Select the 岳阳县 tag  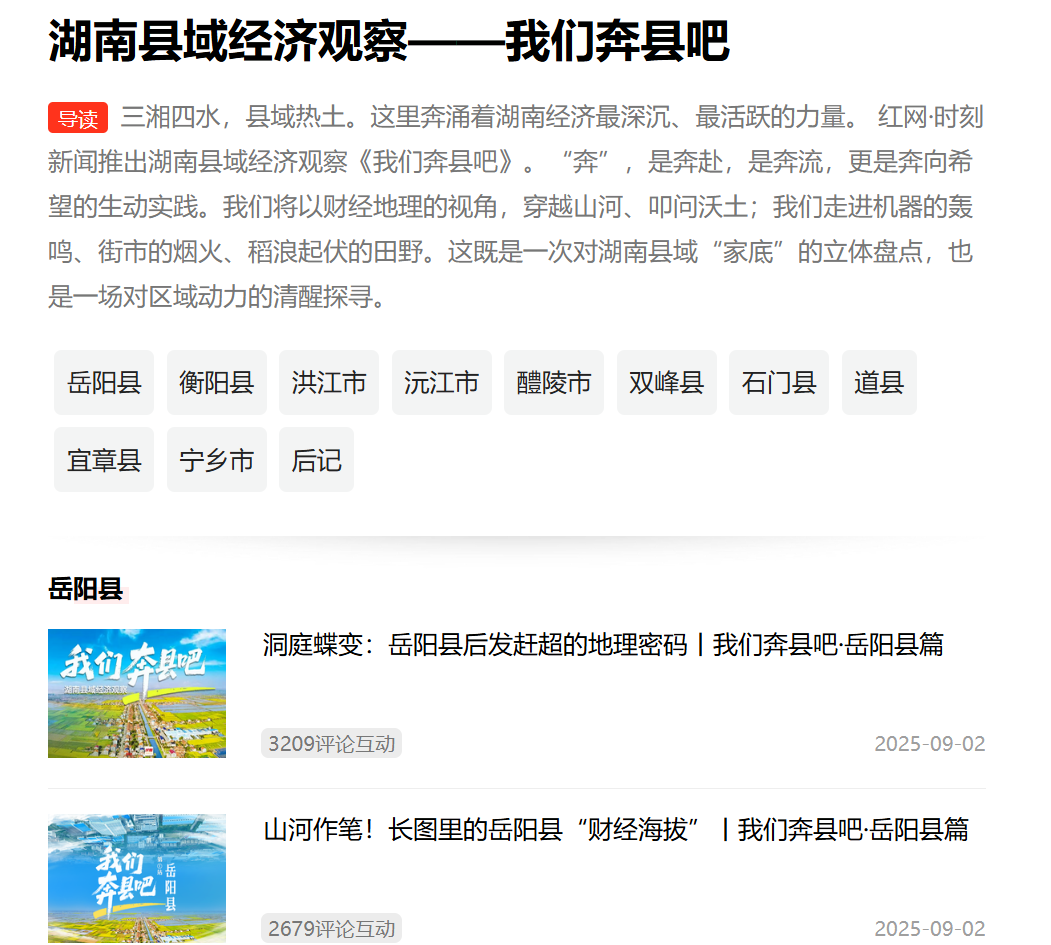pos(104,383)
